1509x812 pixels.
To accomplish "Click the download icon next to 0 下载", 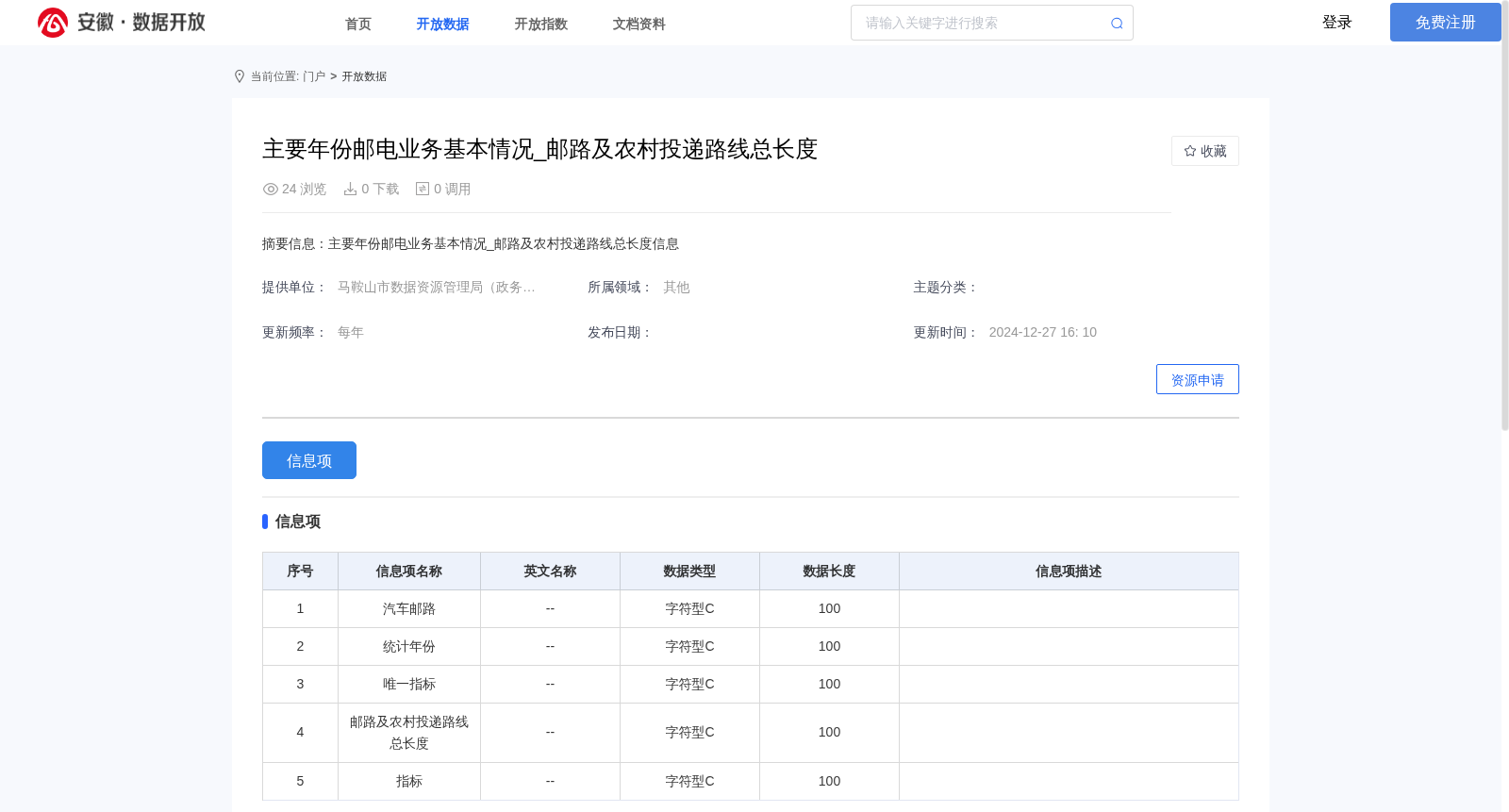I will 350,189.
